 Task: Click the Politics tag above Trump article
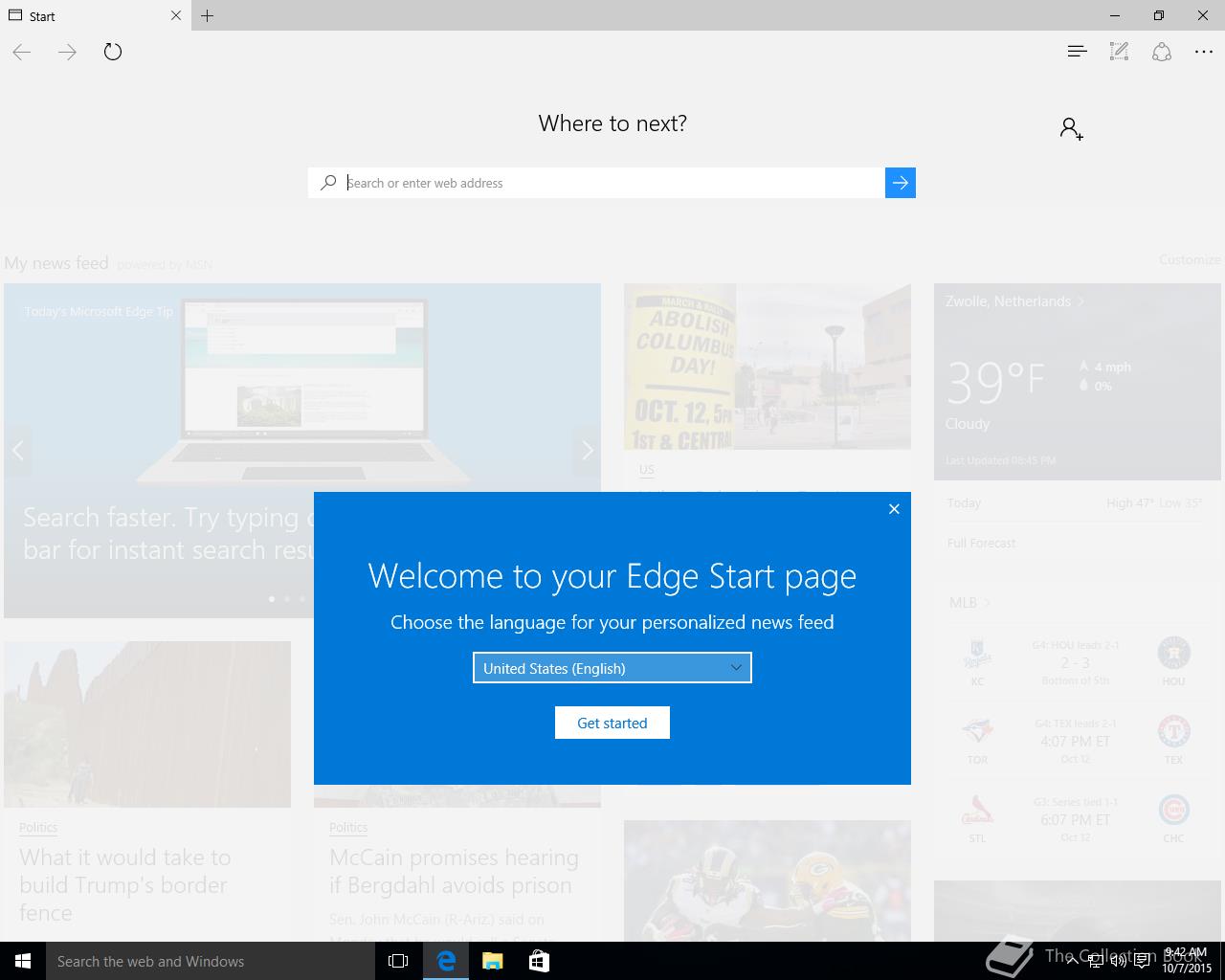(x=38, y=827)
